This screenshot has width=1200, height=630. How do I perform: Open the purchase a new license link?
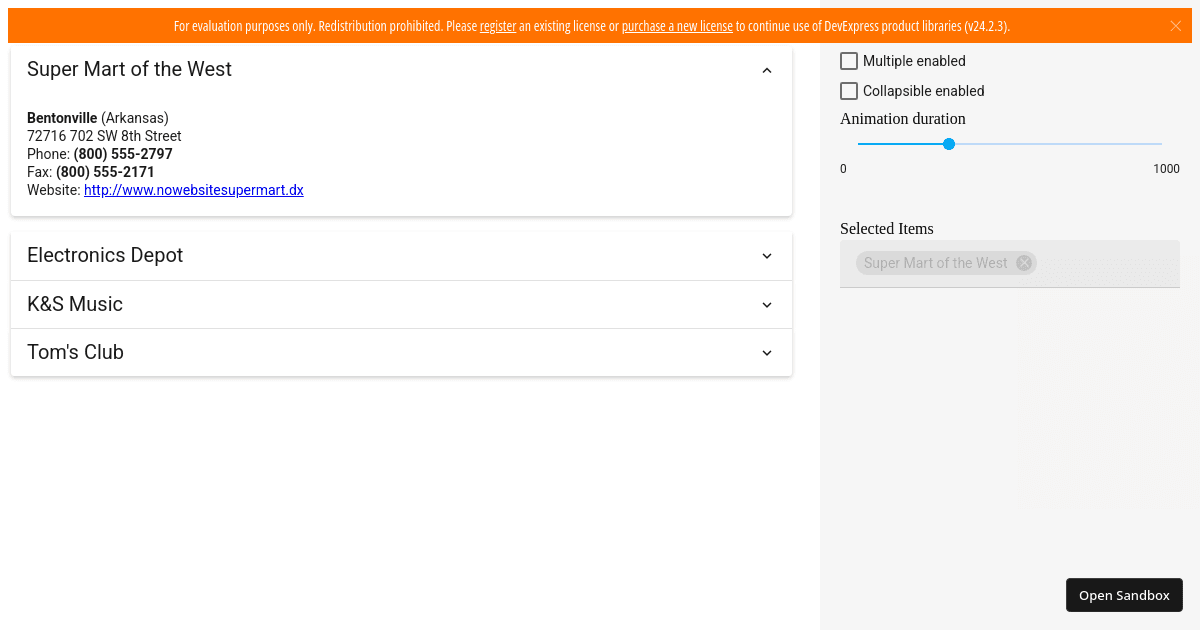click(x=677, y=26)
